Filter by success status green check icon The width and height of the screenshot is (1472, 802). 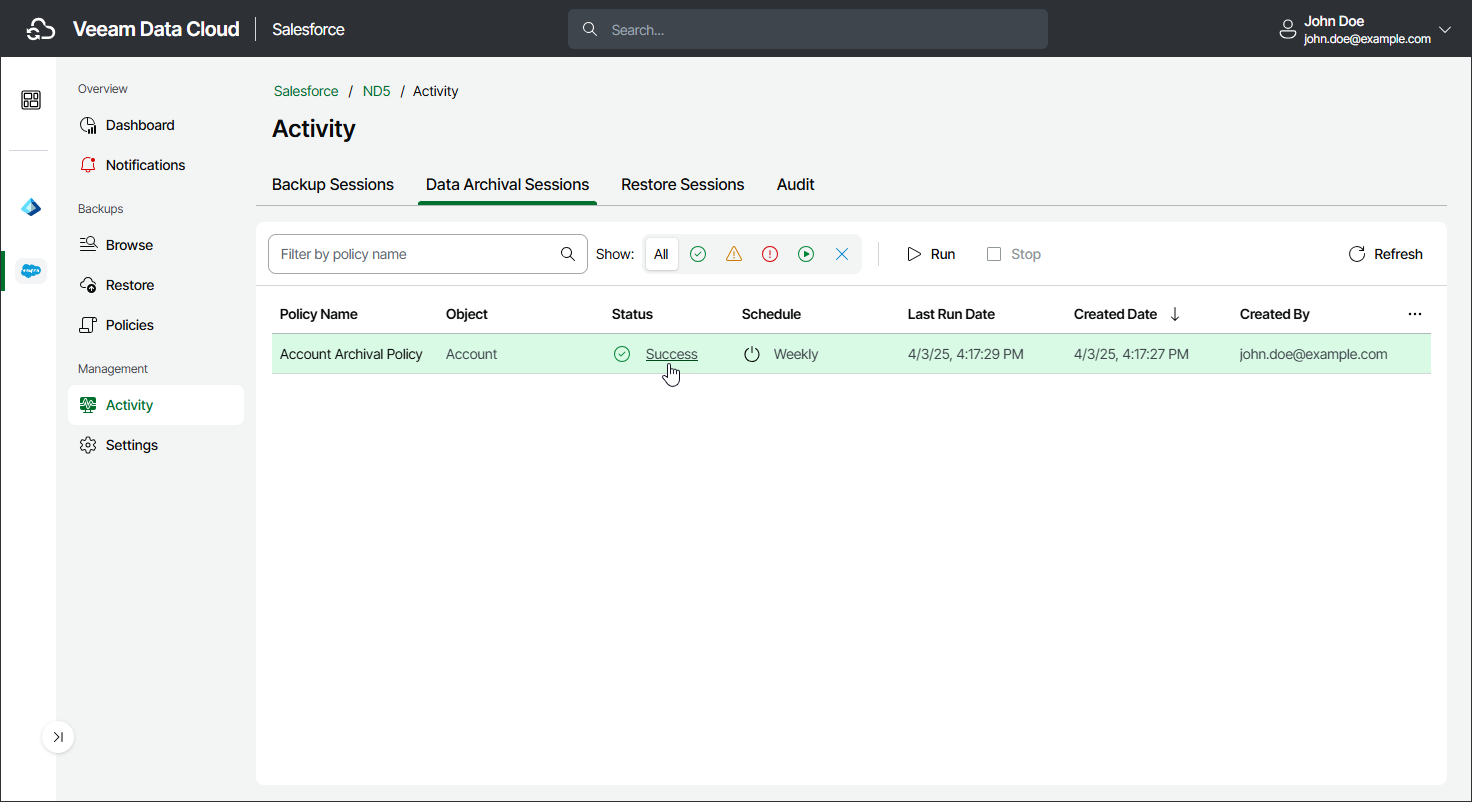tap(698, 254)
